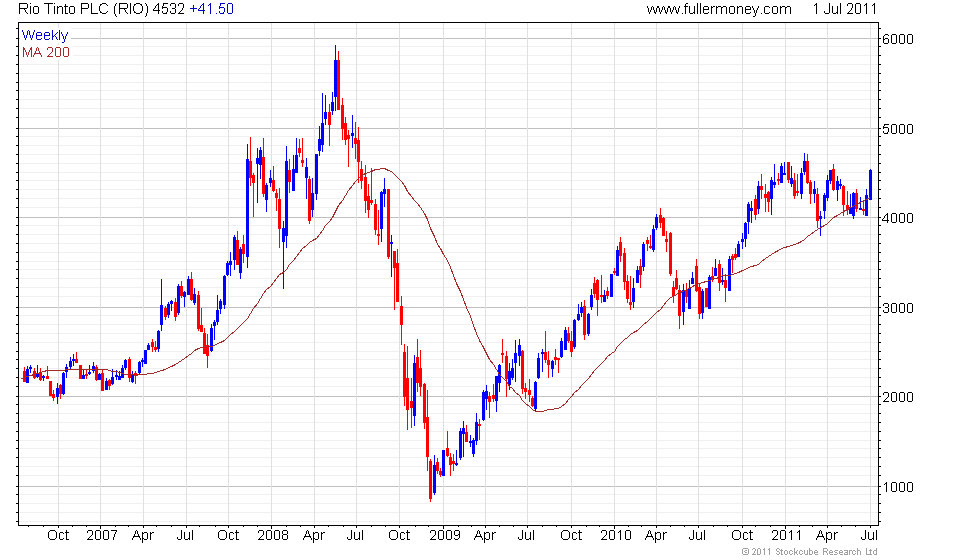Click the '2009' year axis label

click(444, 536)
